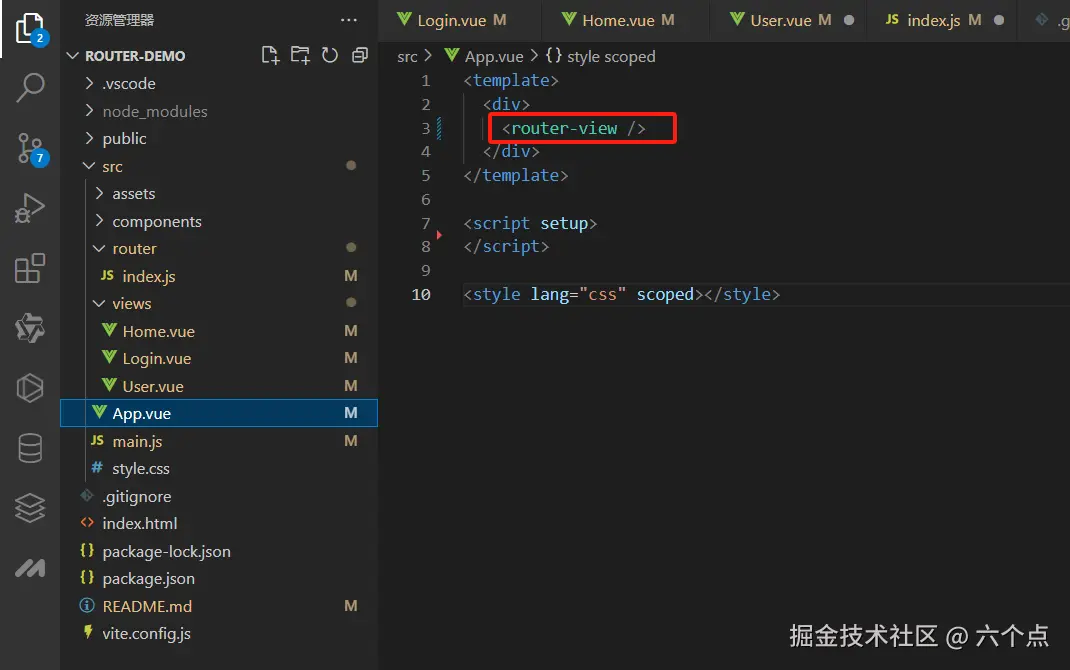Image resolution: width=1070 pixels, height=670 pixels.
Task: Switch to the index.js editor tab
Action: tap(942, 20)
